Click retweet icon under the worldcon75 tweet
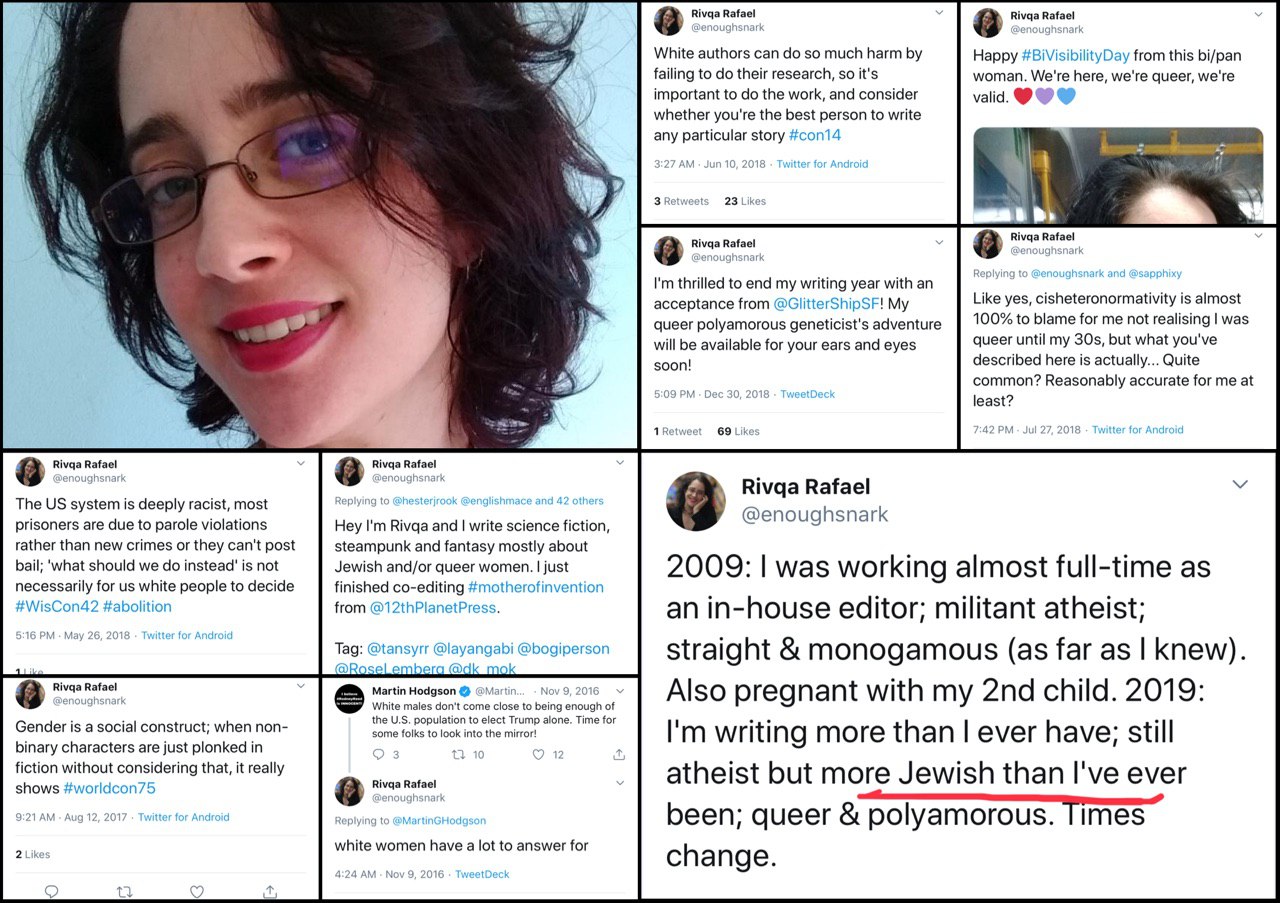 click(124, 891)
